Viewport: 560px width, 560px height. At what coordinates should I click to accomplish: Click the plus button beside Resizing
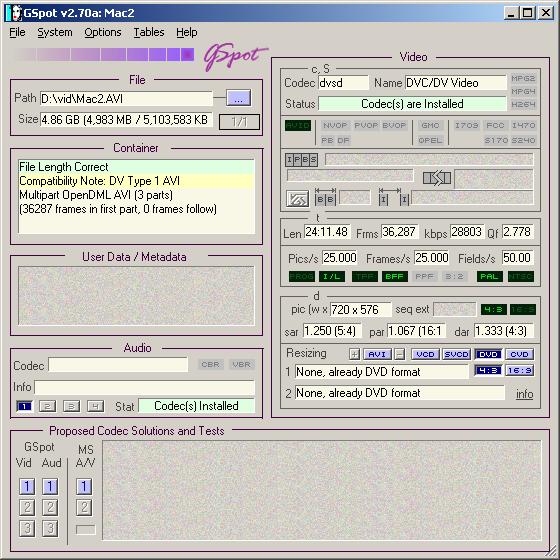pos(354,354)
